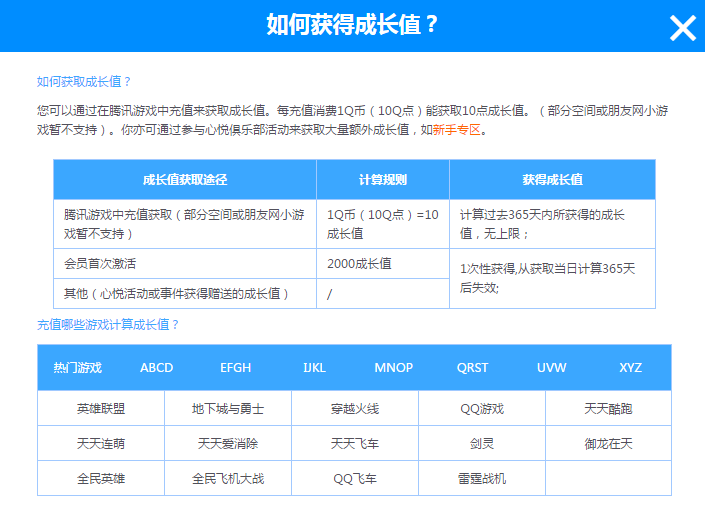The image size is (705, 508).
Task: Click the 计算规则 column header
Action: [383, 179]
